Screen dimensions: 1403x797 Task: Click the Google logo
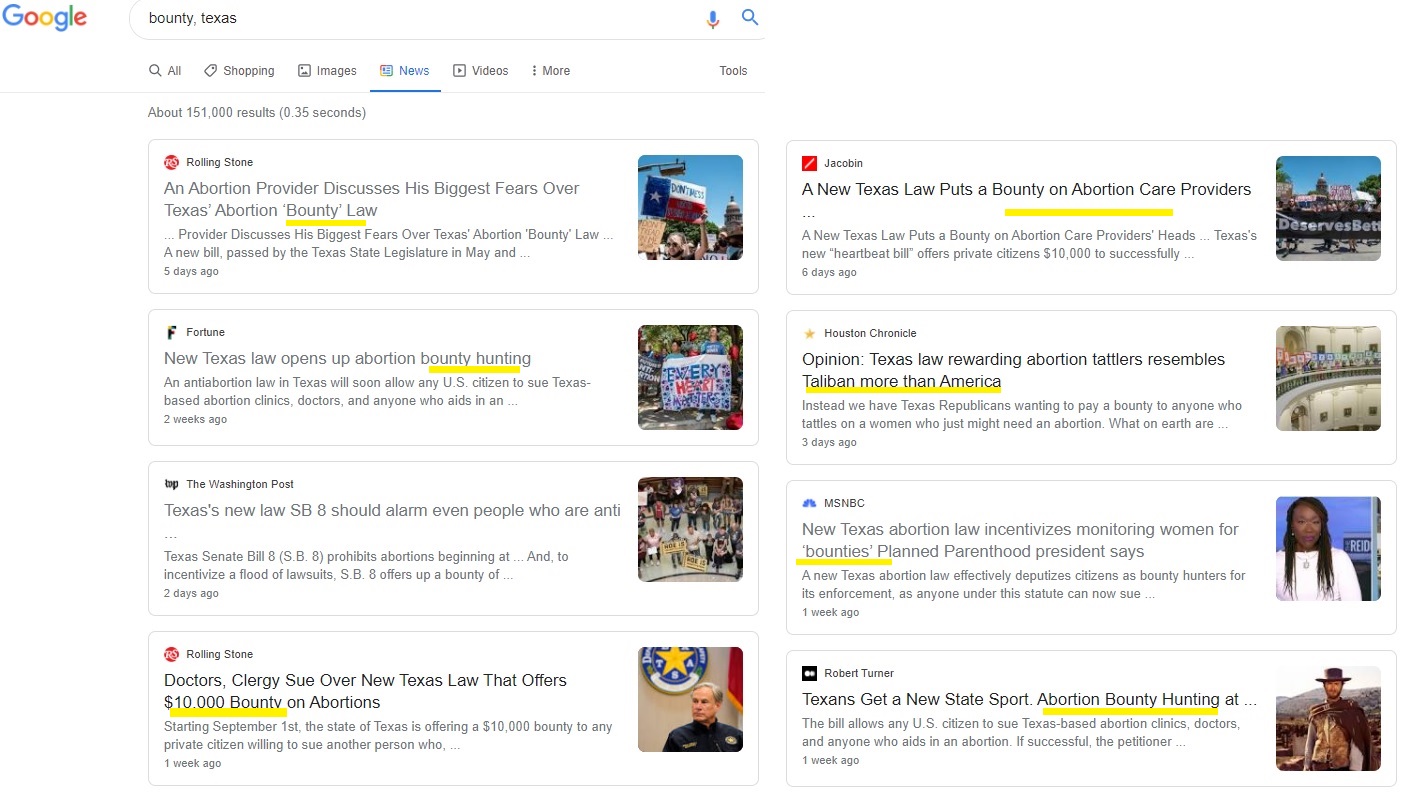[44, 18]
